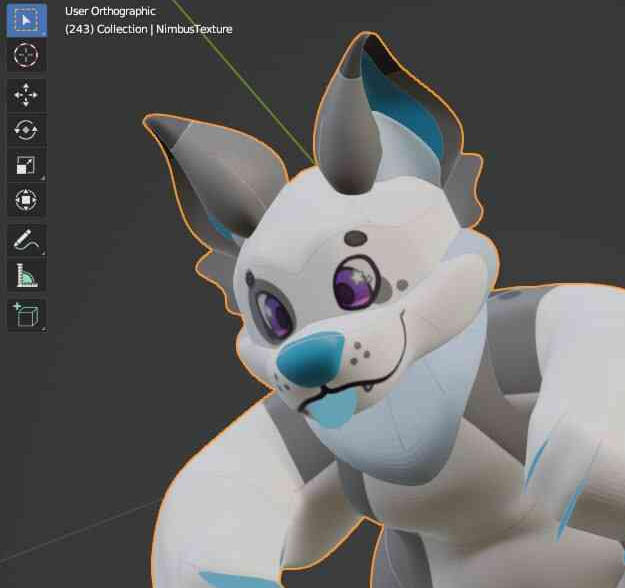Viewport: 625px width, 588px height.
Task: Select the Move tool
Action: point(26,95)
